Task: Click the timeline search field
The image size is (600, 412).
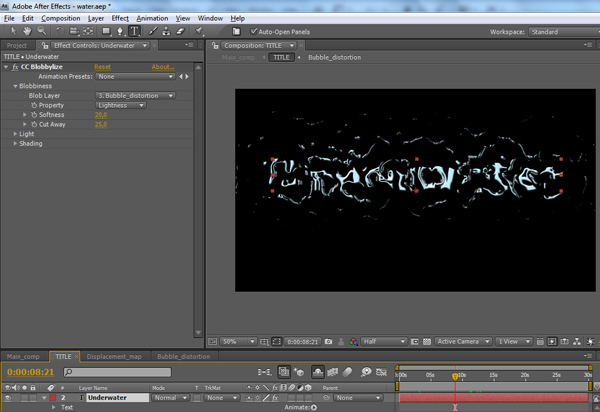Action: coord(117,372)
